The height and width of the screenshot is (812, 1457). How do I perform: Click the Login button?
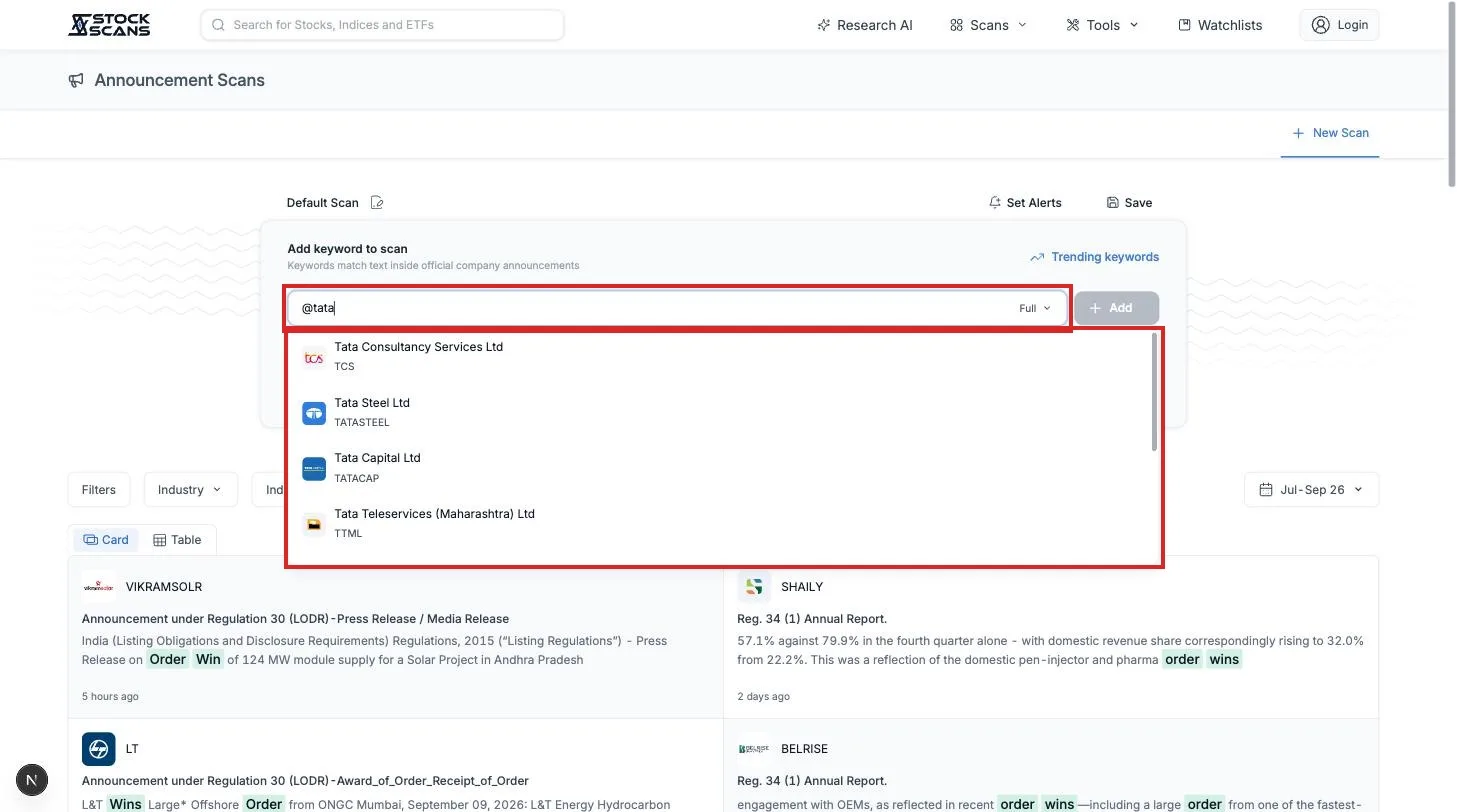point(1339,25)
